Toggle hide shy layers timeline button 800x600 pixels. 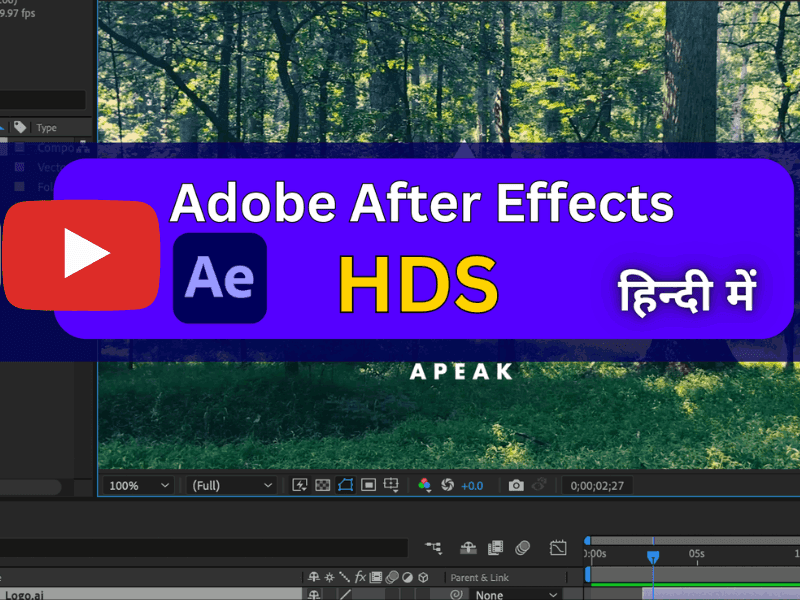468,548
